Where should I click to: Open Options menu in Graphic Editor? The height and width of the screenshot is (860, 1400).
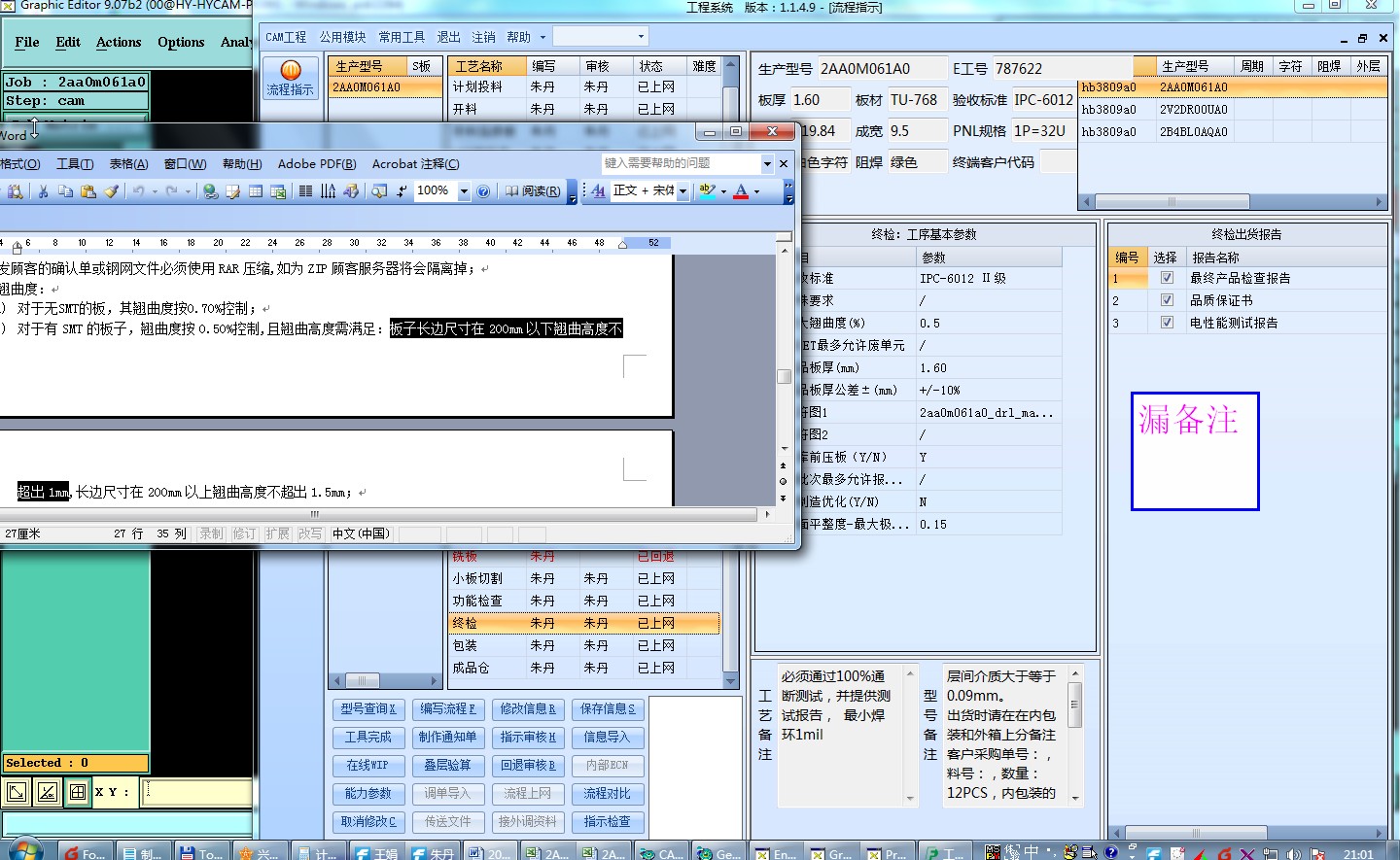point(181,42)
